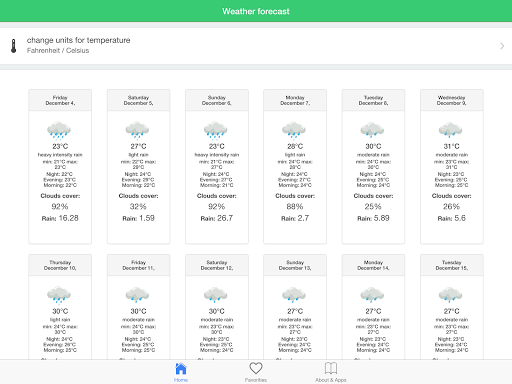Select the Monday December 14 header
This screenshot has width=512, height=384.
point(373,265)
